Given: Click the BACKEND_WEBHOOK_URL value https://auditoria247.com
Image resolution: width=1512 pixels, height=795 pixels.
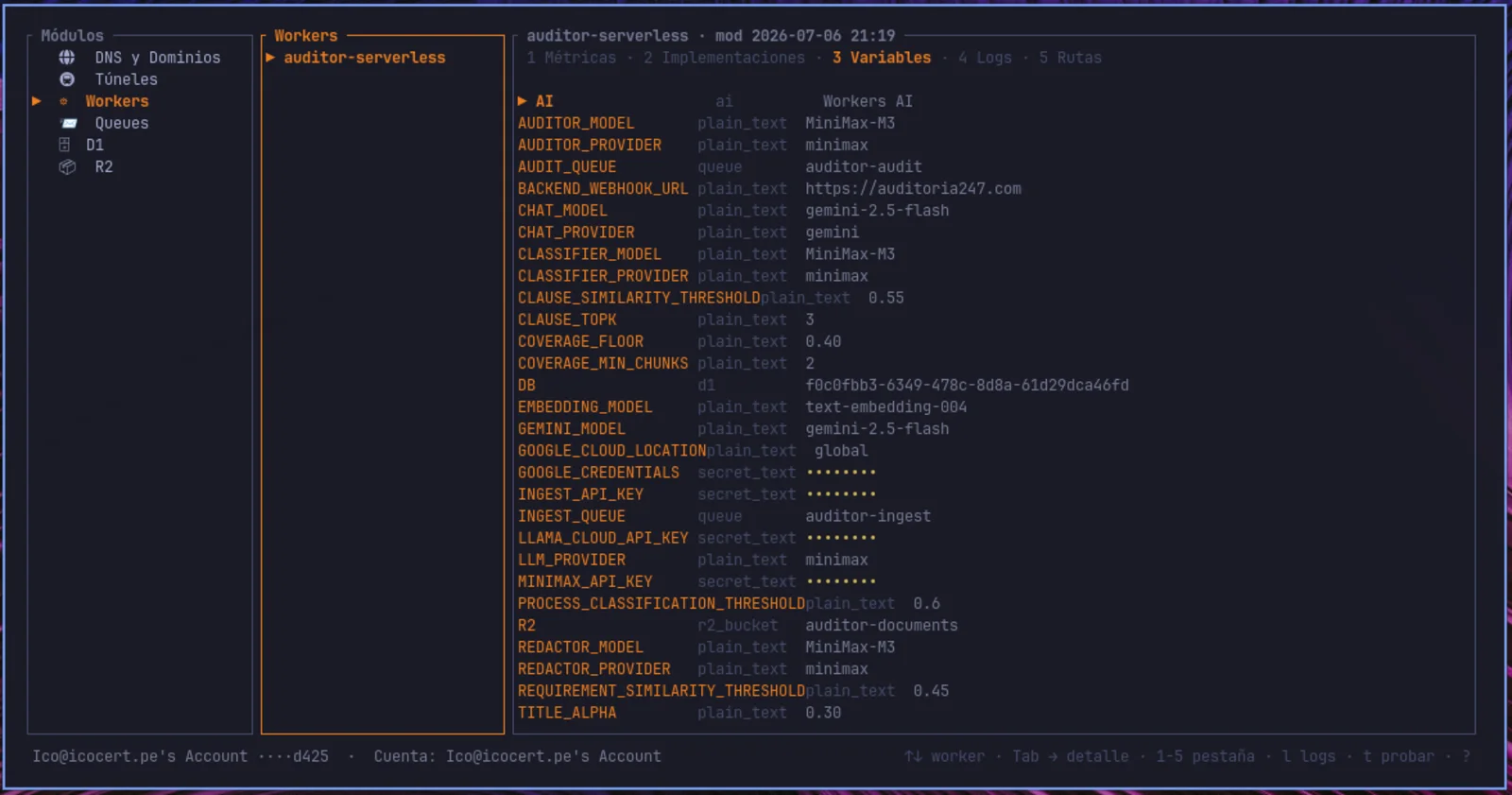Looking at the screenshot, I should [914, 188].
